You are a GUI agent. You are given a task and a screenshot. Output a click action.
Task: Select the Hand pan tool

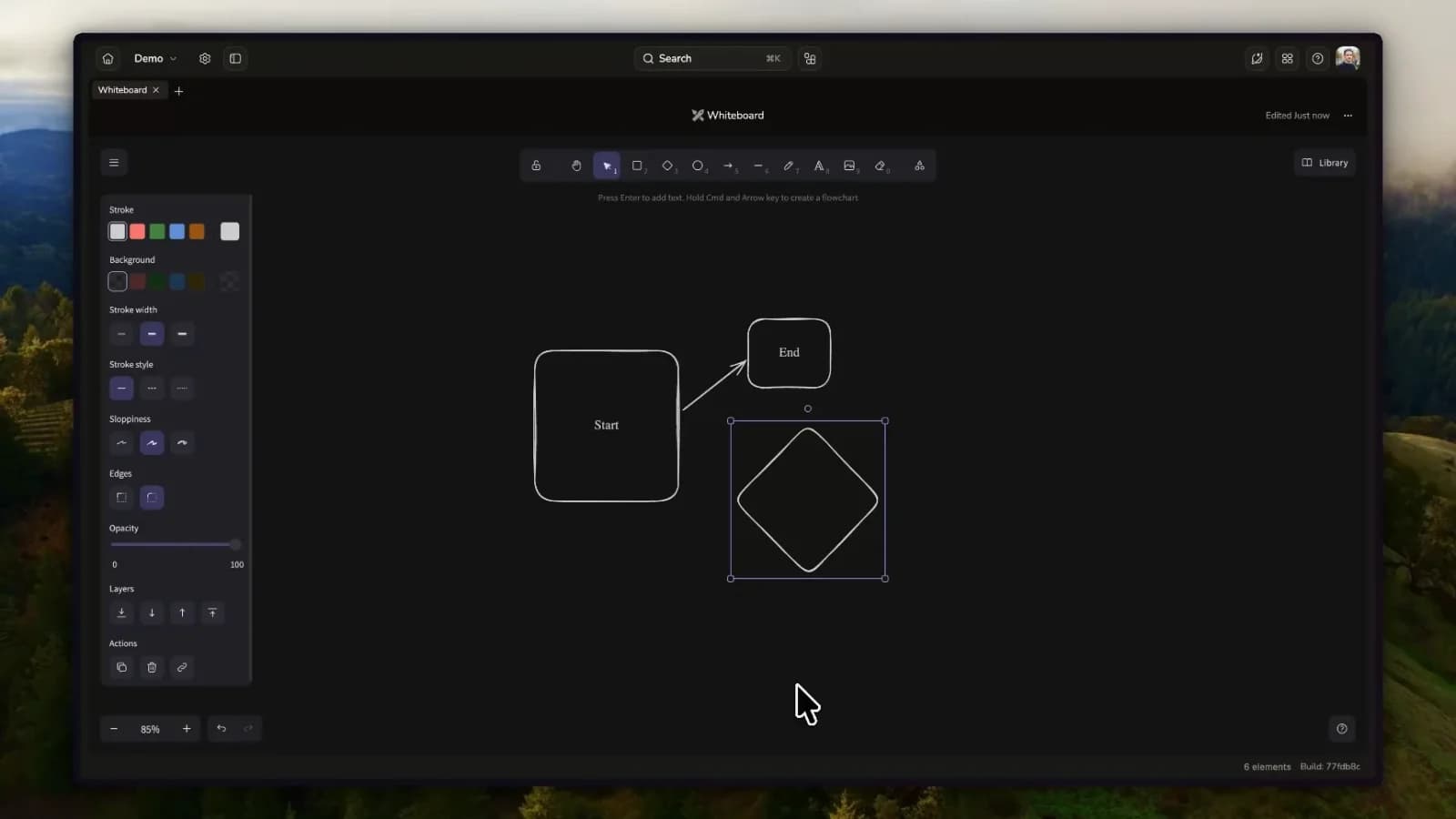(576, 166)
